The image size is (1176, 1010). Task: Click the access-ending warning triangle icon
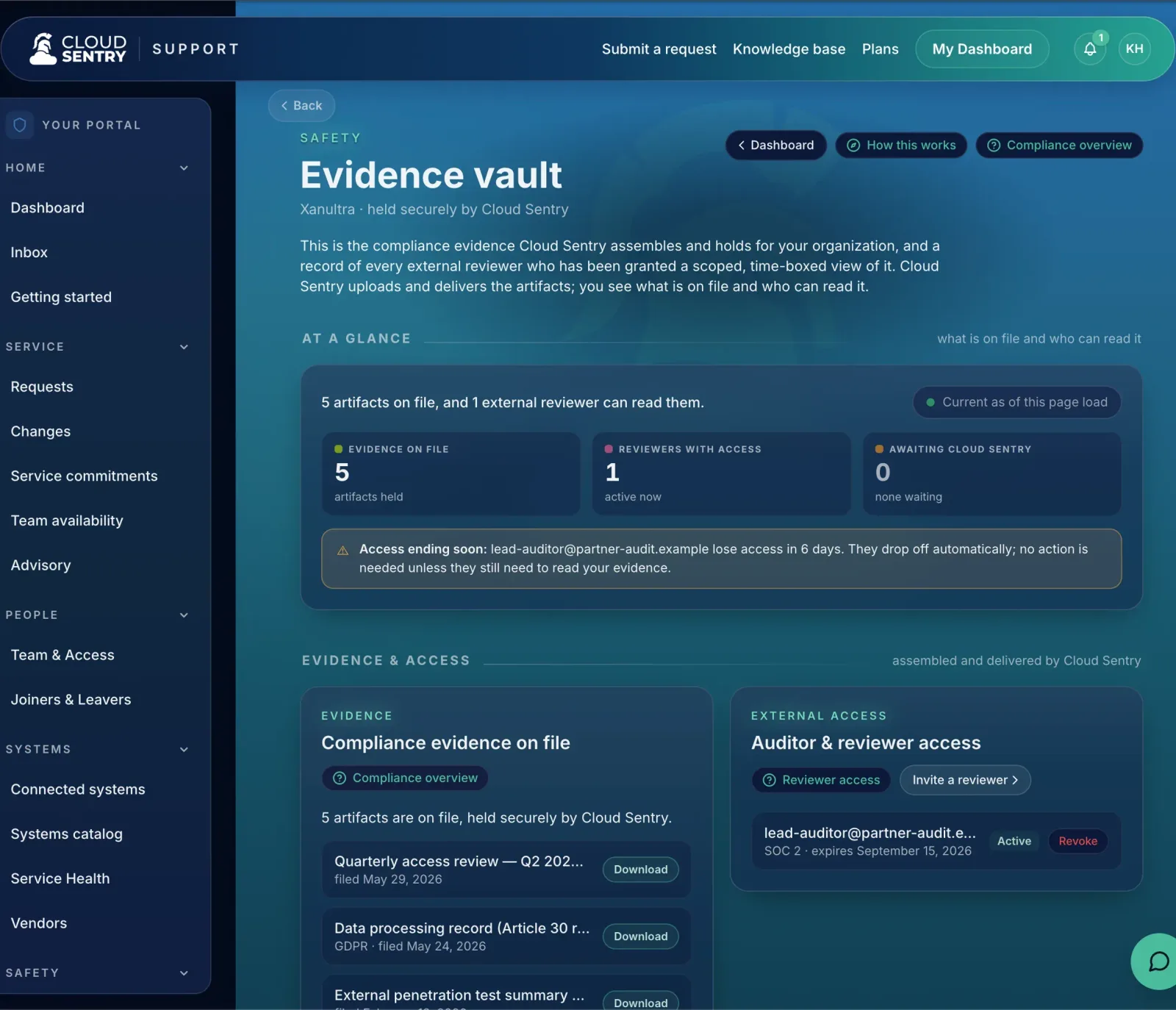tap(343, 550)
